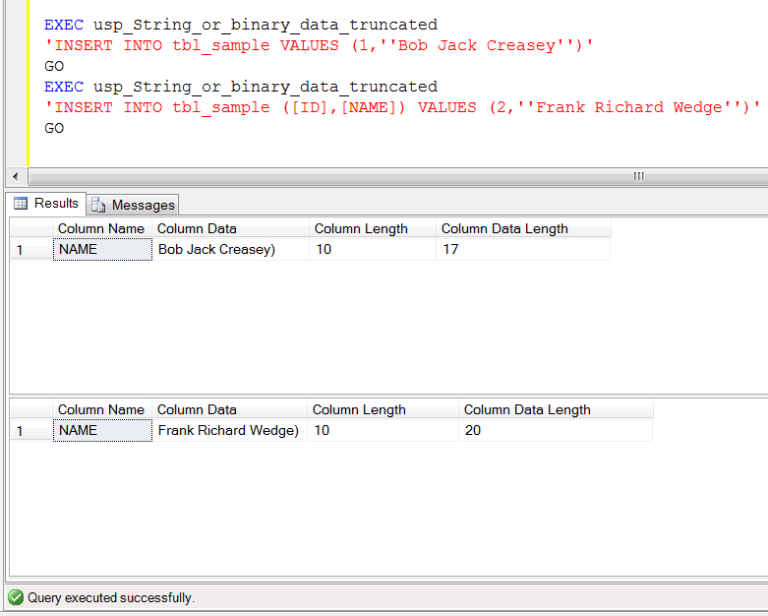Image resolution: width=768 pixels, height=616 pixels.
Task: Click the first GO statement
Action: (54, 66)
